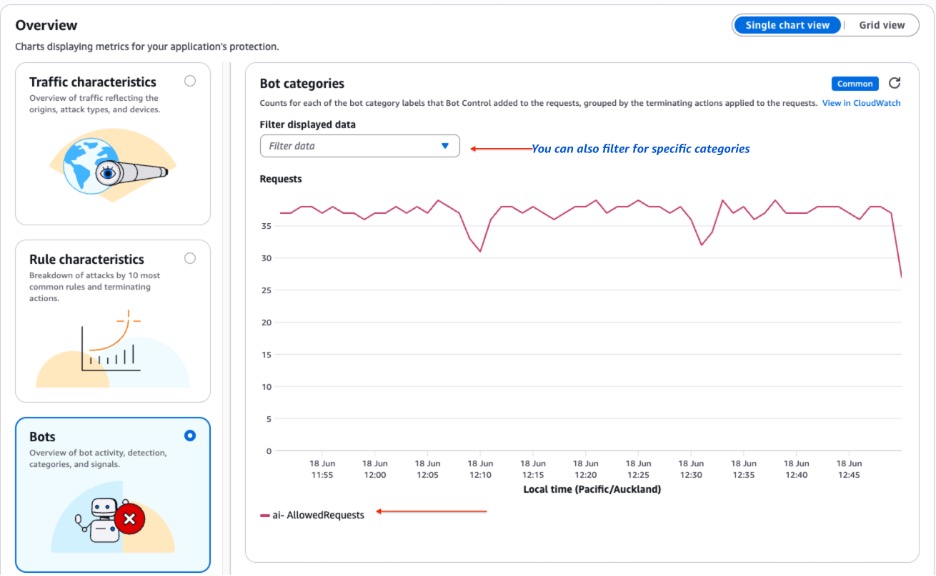Select the Bots radio button

(x=190, y=436)
